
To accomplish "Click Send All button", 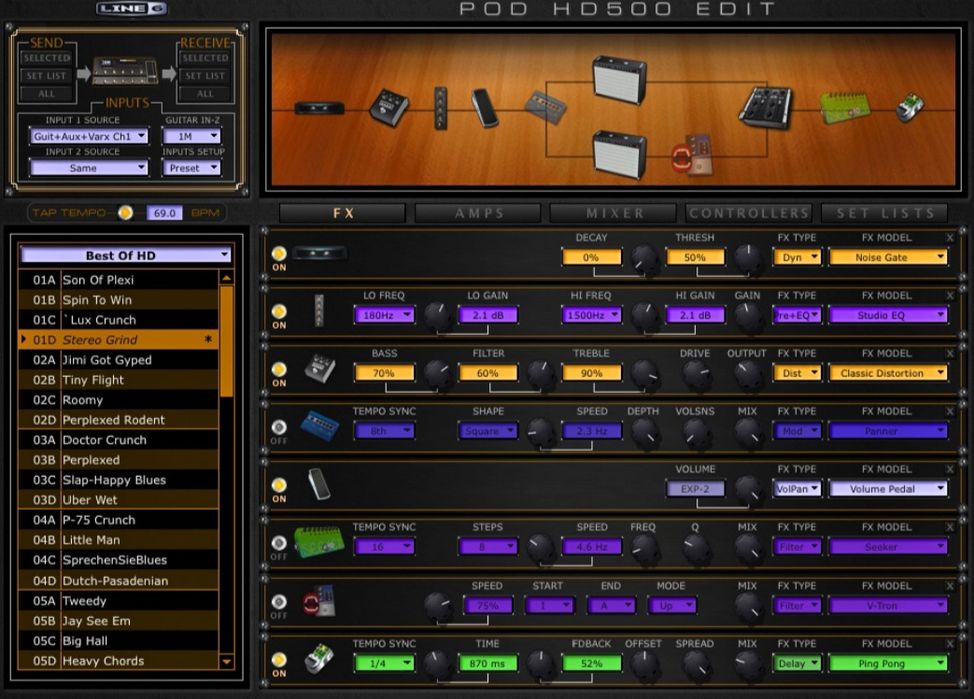I will pyautogui.click(x=47, y=94).
